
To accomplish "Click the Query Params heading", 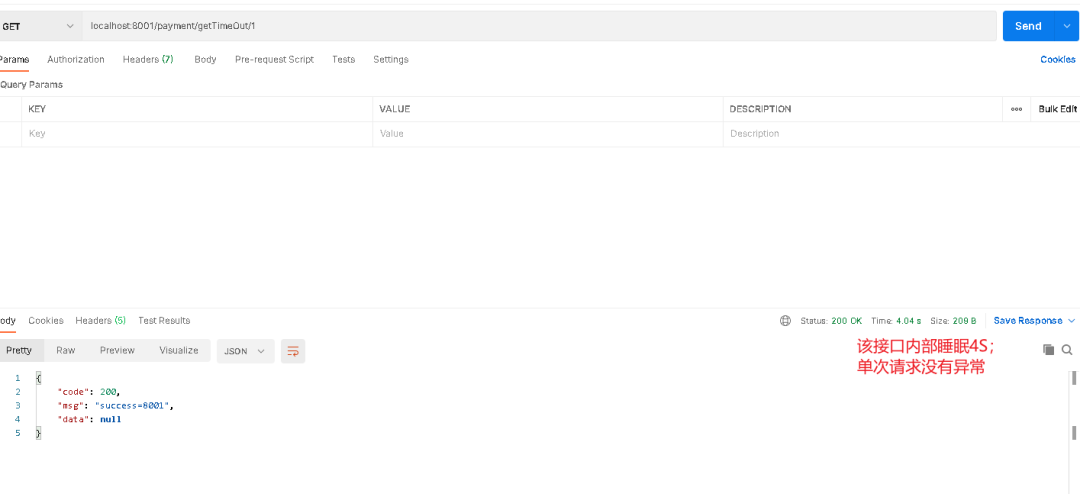I will (x=32, y=85).
